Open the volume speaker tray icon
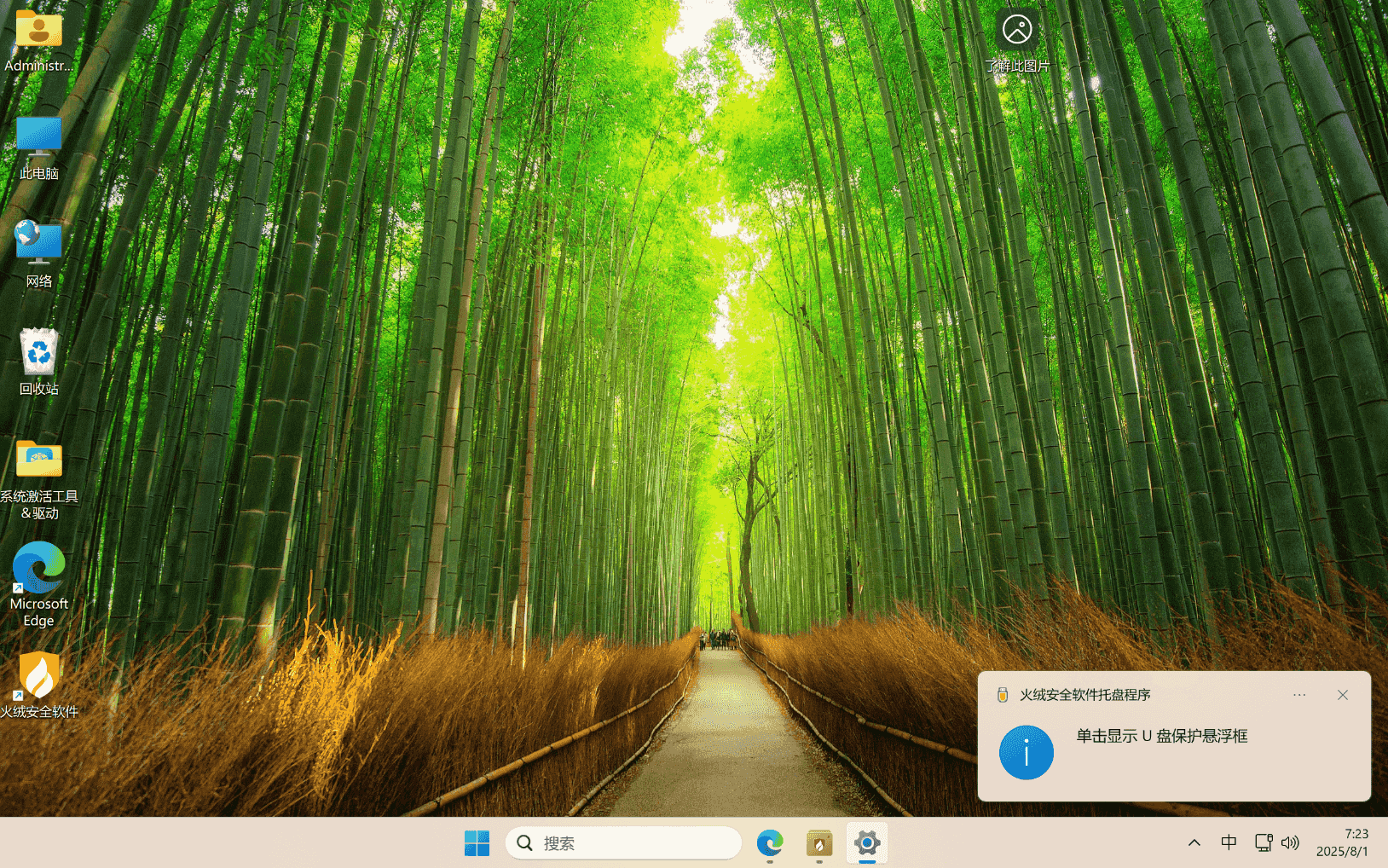The width and height of the screenshot is (1388, 868). pyautogui.click(x=1290, y=842)
